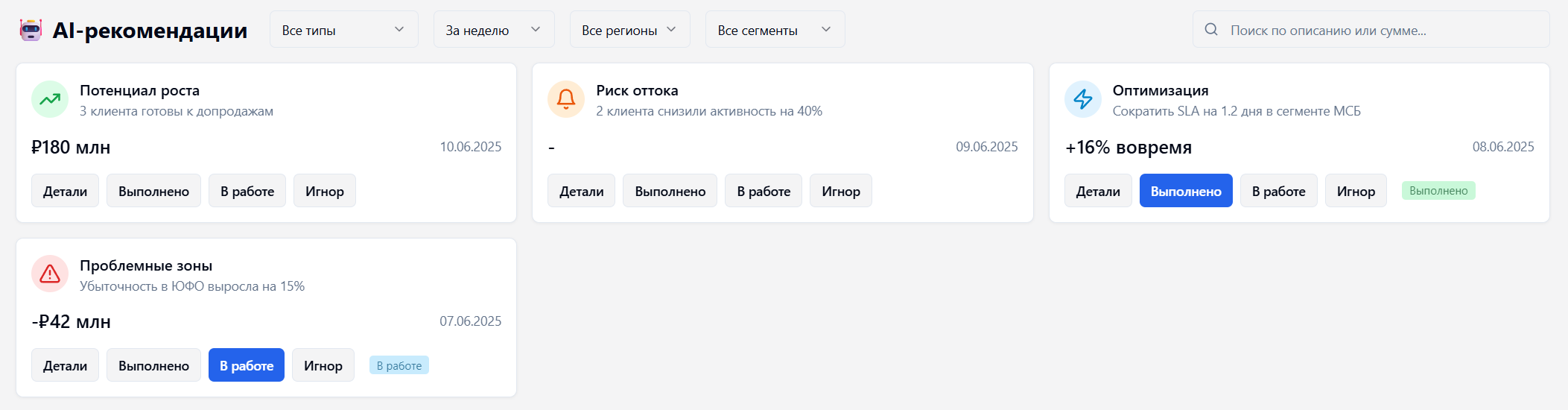Click the blue lightning optimization icon

[1082, 99]
